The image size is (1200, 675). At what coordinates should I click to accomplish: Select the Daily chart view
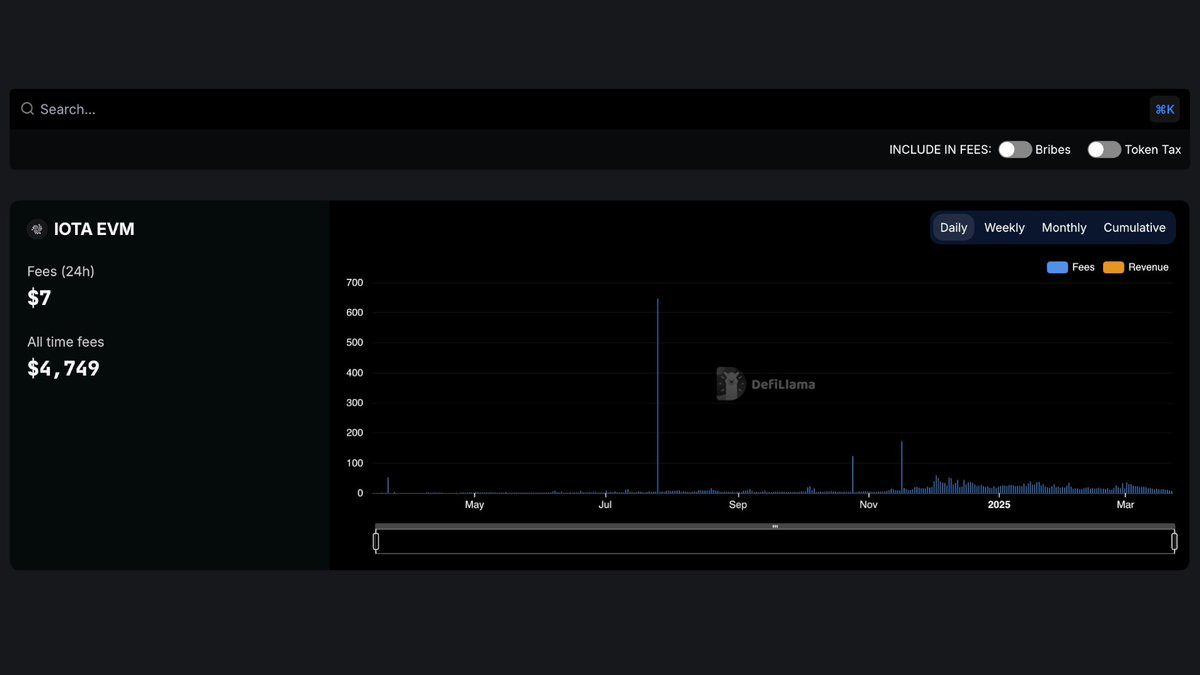(953, 227)
